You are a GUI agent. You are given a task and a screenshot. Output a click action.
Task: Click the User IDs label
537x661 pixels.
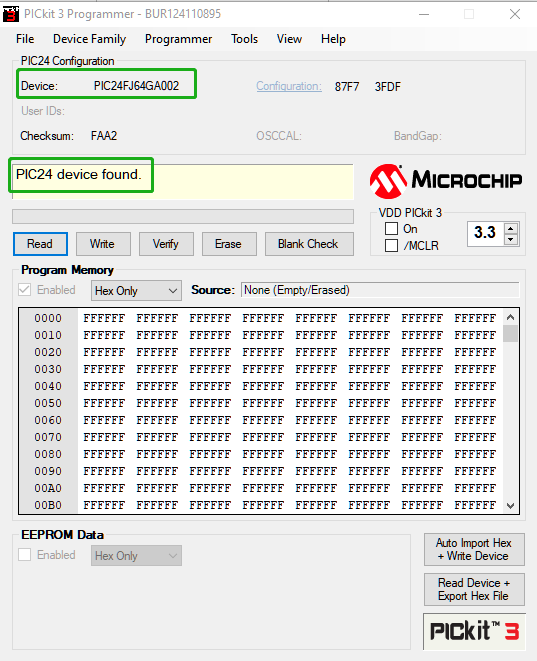point(43,111)
